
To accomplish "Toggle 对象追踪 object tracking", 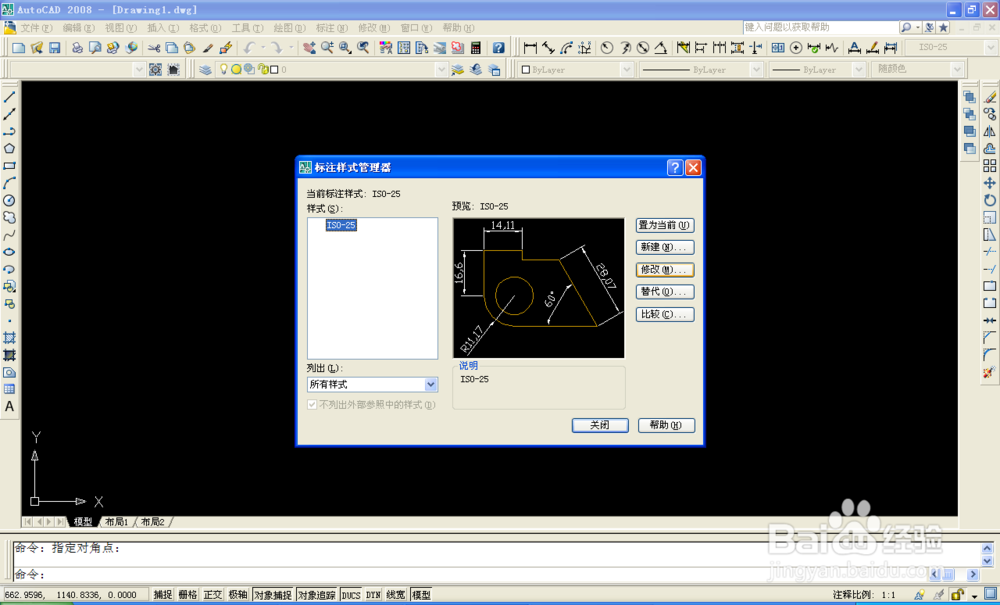I will pos(317,595).
